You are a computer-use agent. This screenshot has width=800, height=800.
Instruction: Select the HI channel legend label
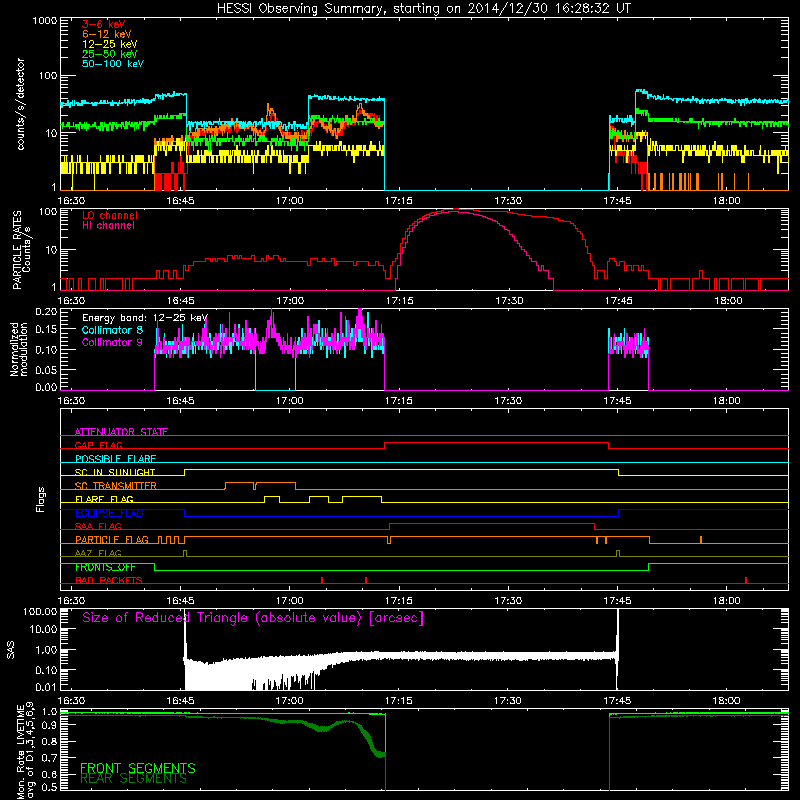pyautogui.click(x=109, y=226)
